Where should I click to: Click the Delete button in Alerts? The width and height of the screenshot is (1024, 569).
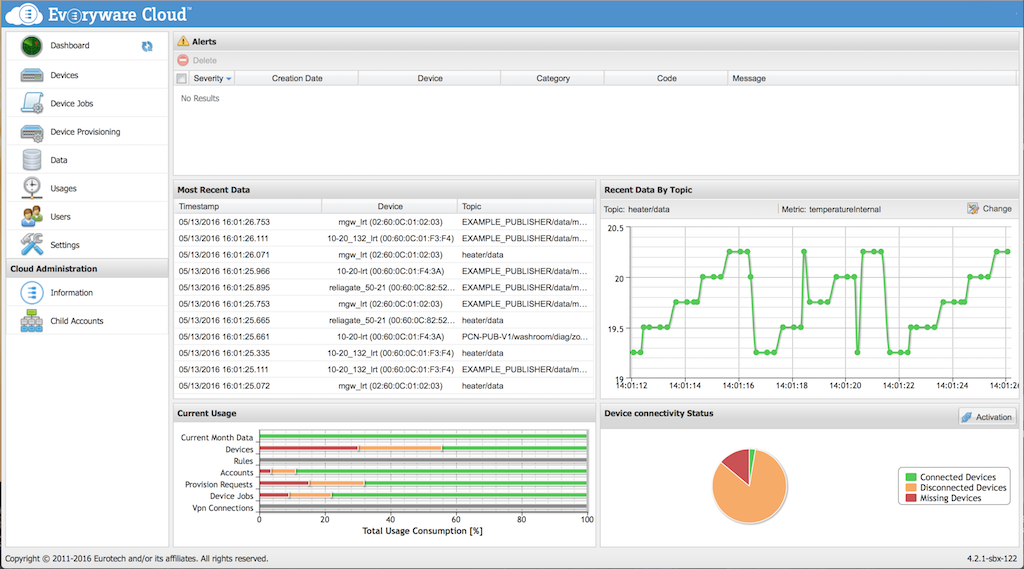(197, 61)
